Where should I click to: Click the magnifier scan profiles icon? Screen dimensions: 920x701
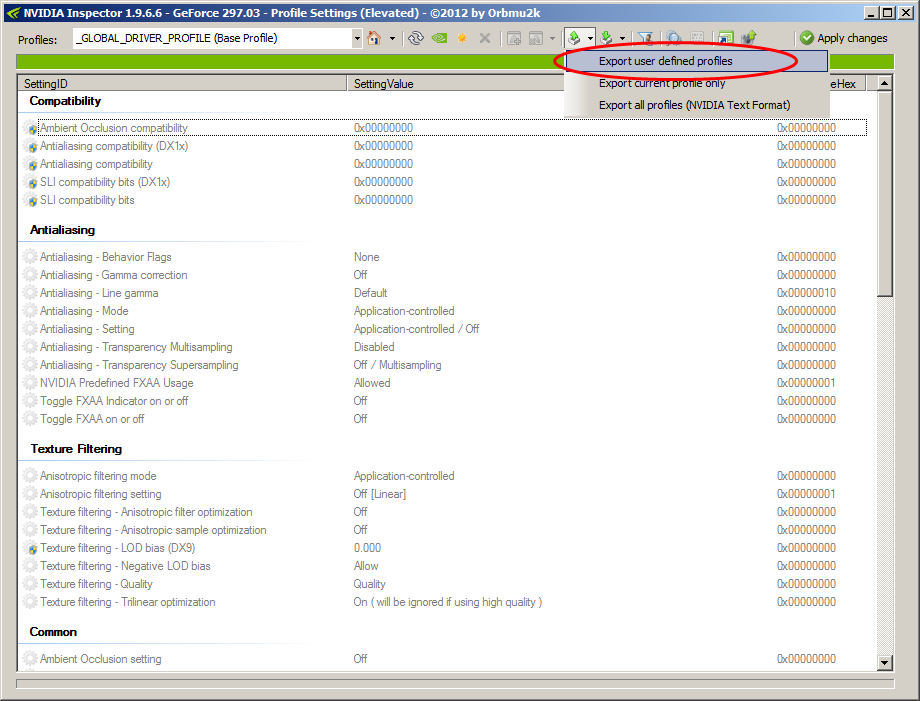(674, 38)
